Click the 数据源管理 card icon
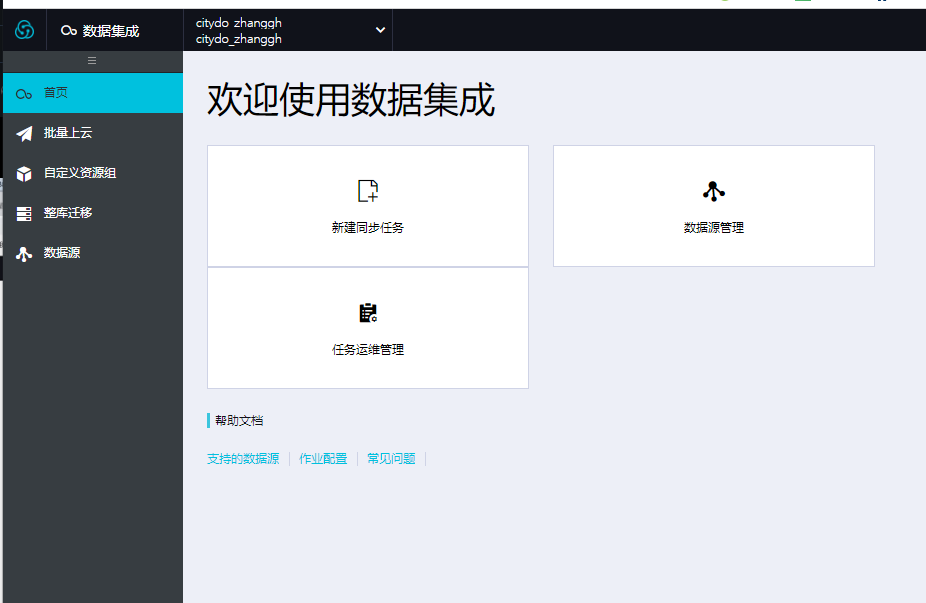Screen dimensions: 926x603 tap(713, 191)
